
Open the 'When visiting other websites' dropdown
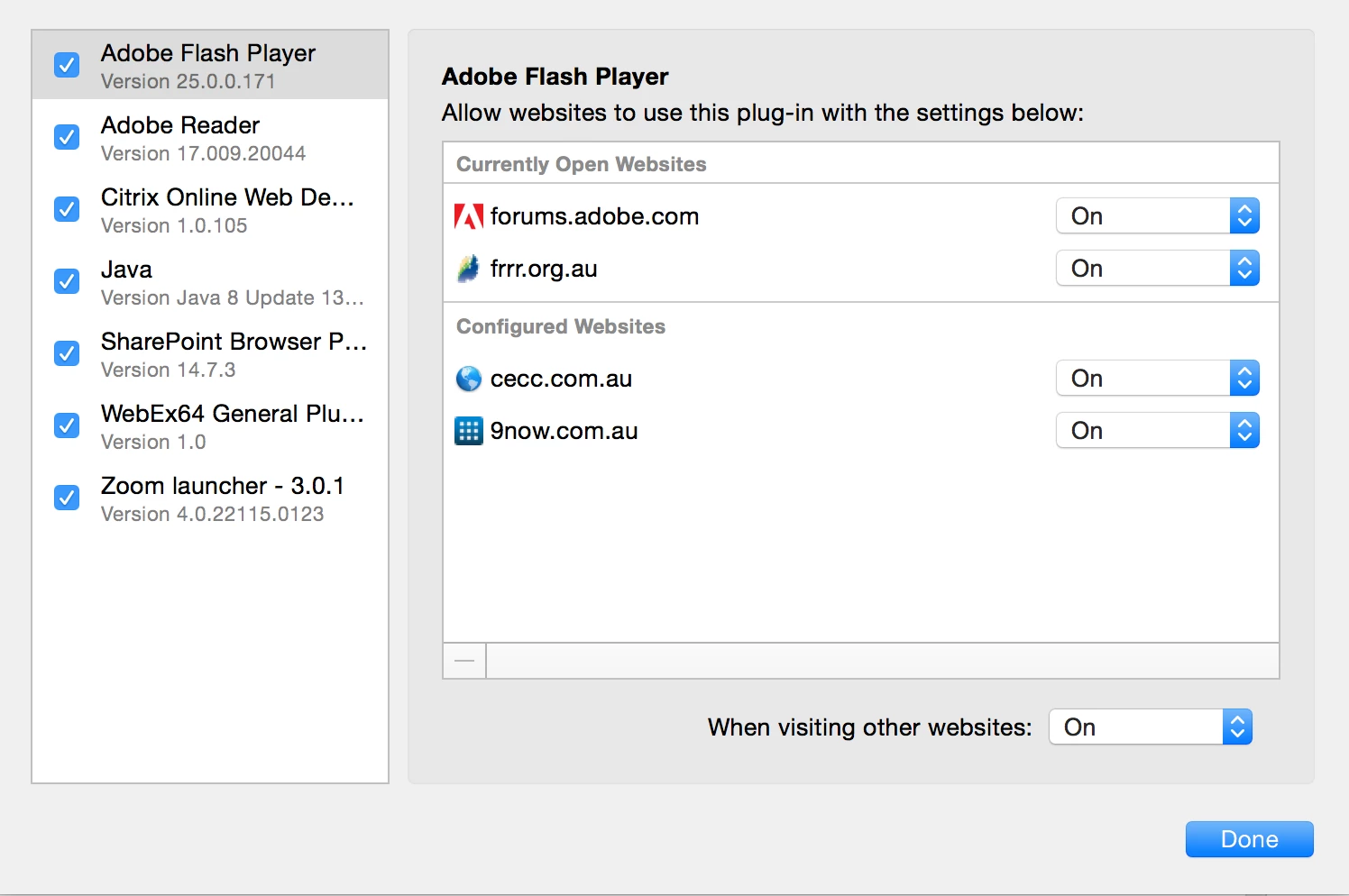pos(1151,727)
